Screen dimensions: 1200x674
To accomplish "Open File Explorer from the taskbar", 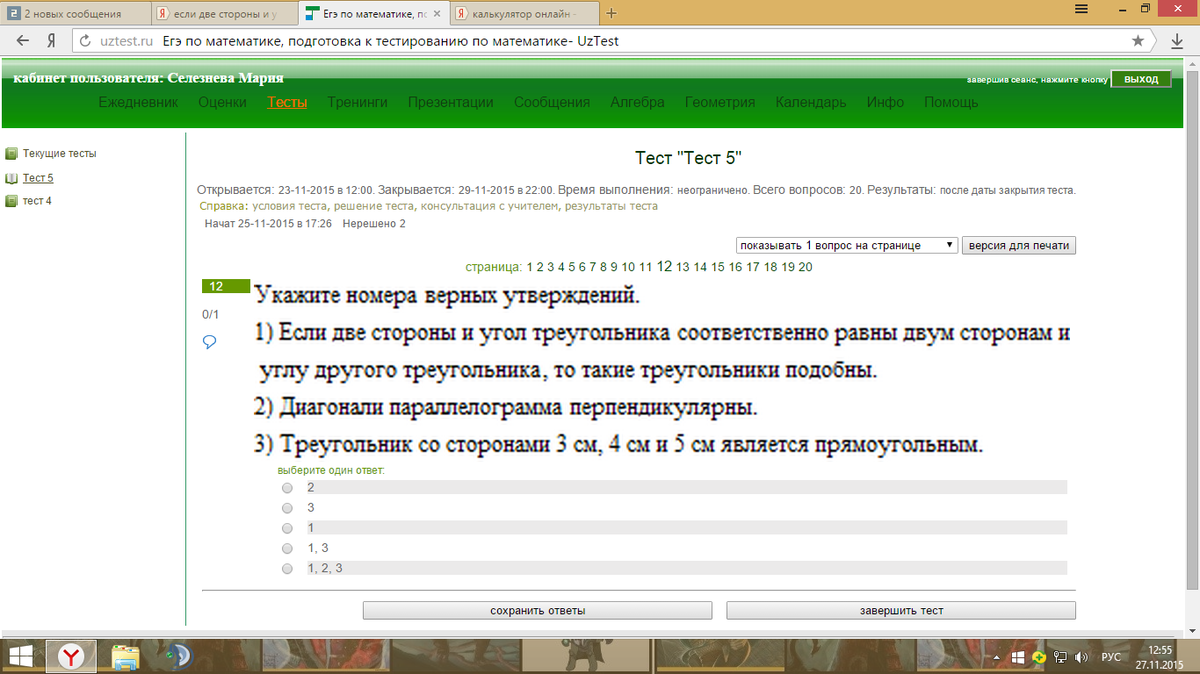I will (126, 656).
